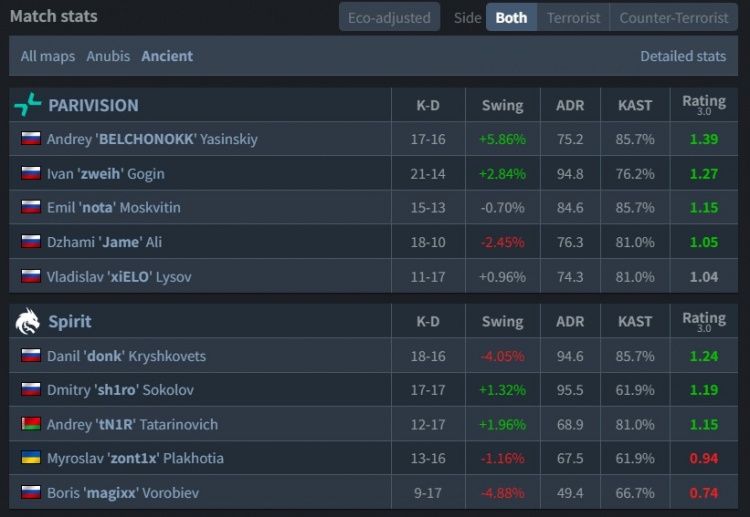The height and width of the screenshot is (517, 750).
Task: Click the Russian flag beside BELCHONOKK
Action: coord(31,139)
